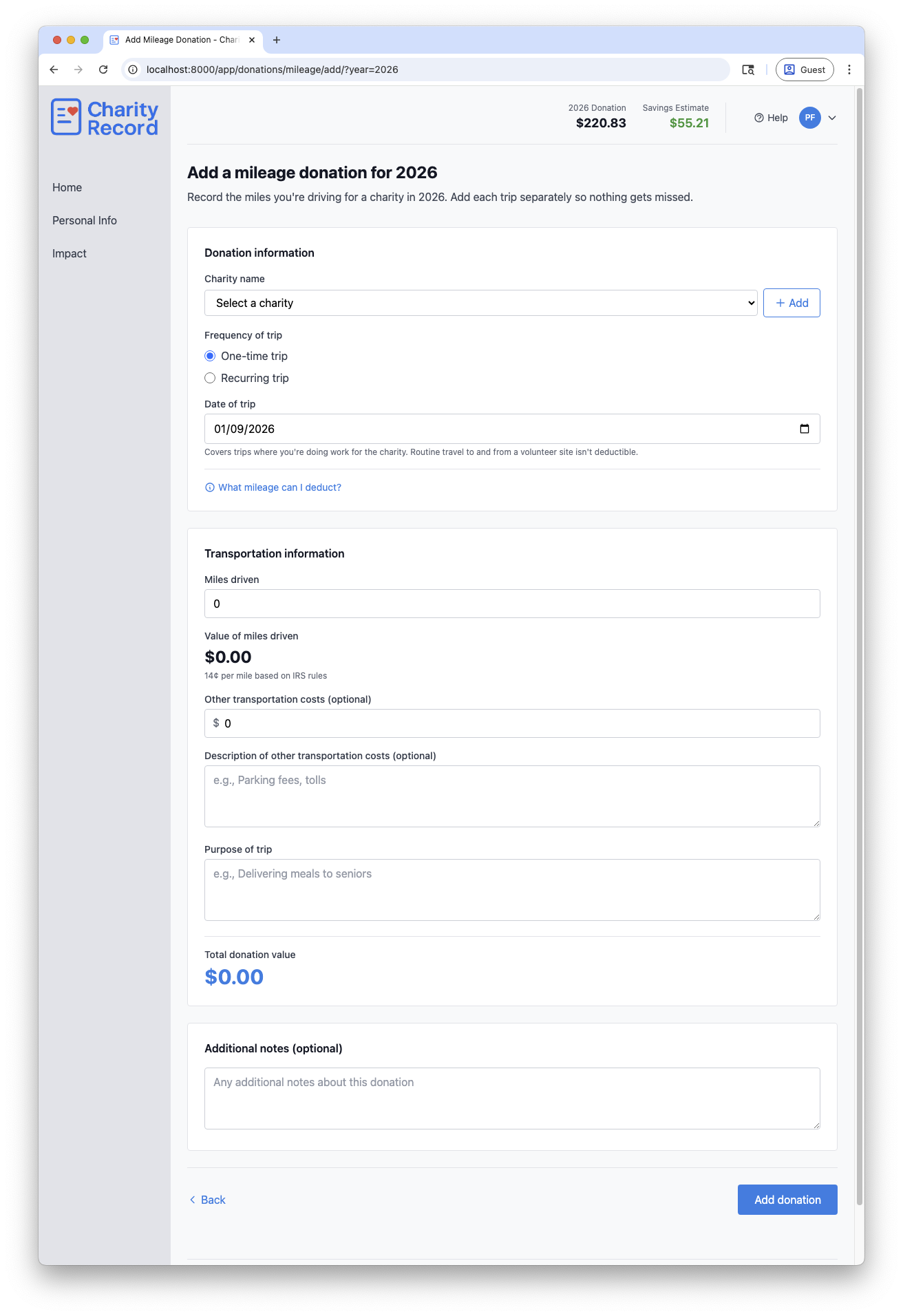Click the 2026 Donation amount $220.83
This screenshot has height=1316, width=903.
tap(601, 123)
